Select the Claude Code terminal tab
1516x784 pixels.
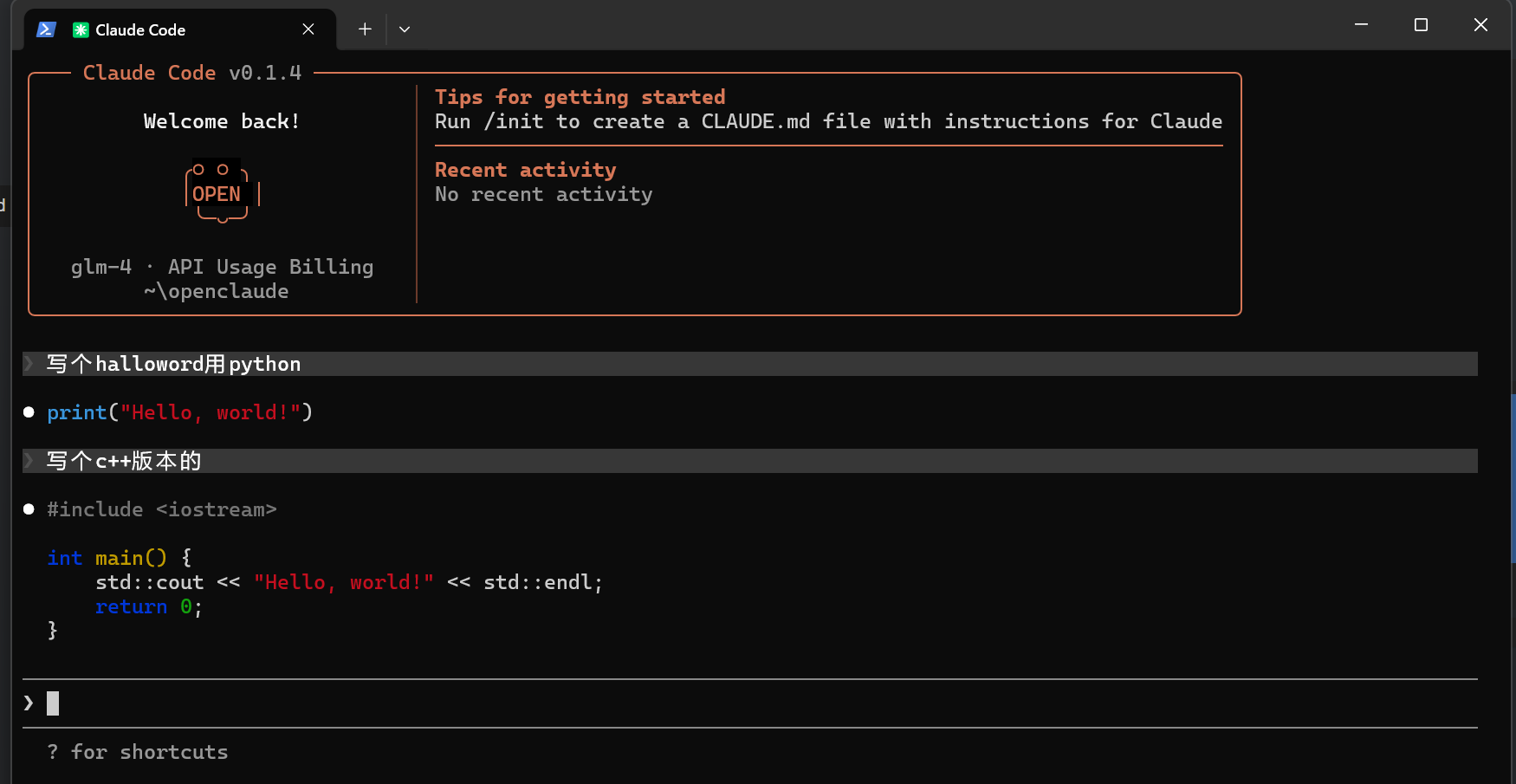(179, 29)
